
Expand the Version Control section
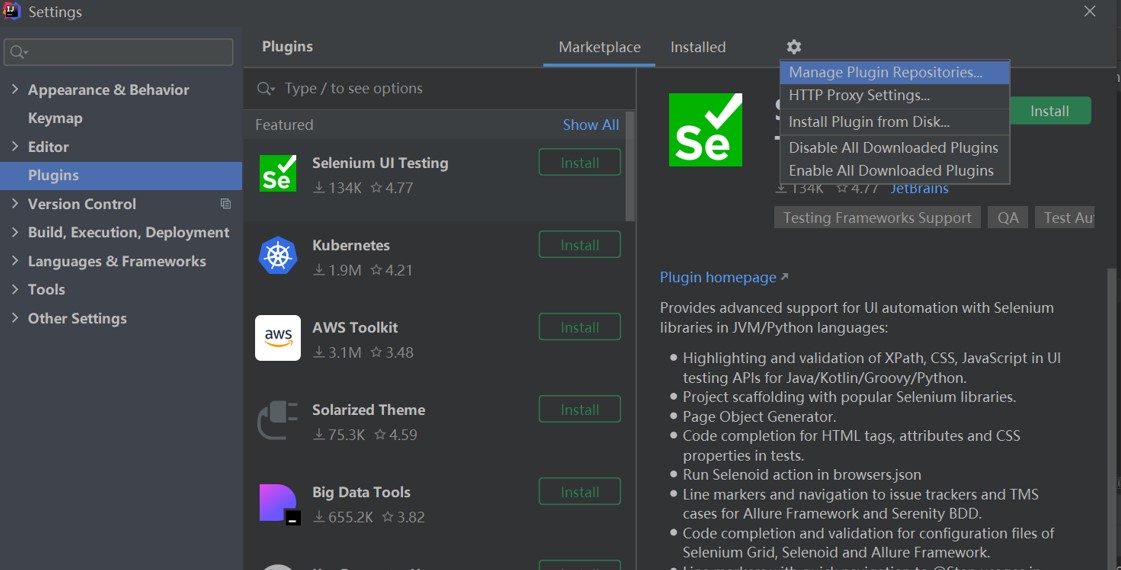click(15, 203)
